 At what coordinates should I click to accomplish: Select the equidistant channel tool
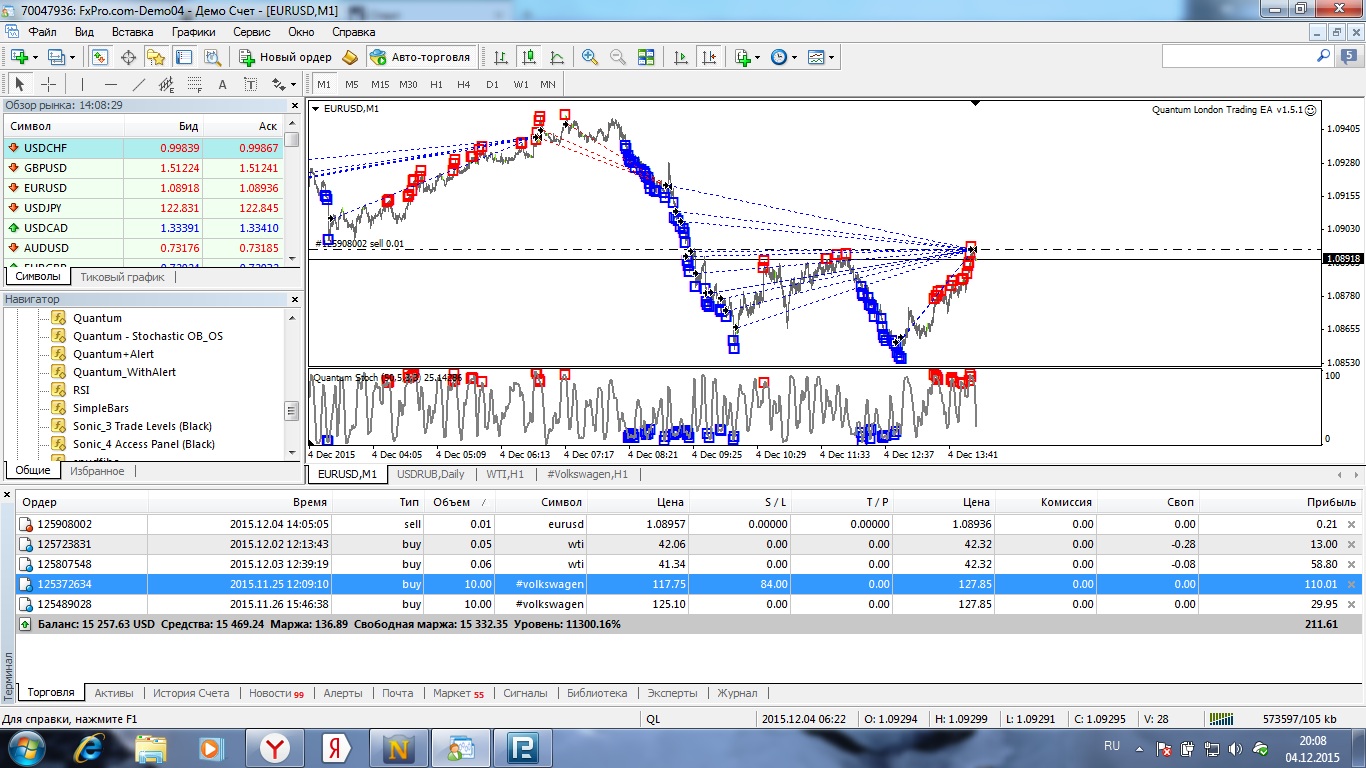click(167, 84)
